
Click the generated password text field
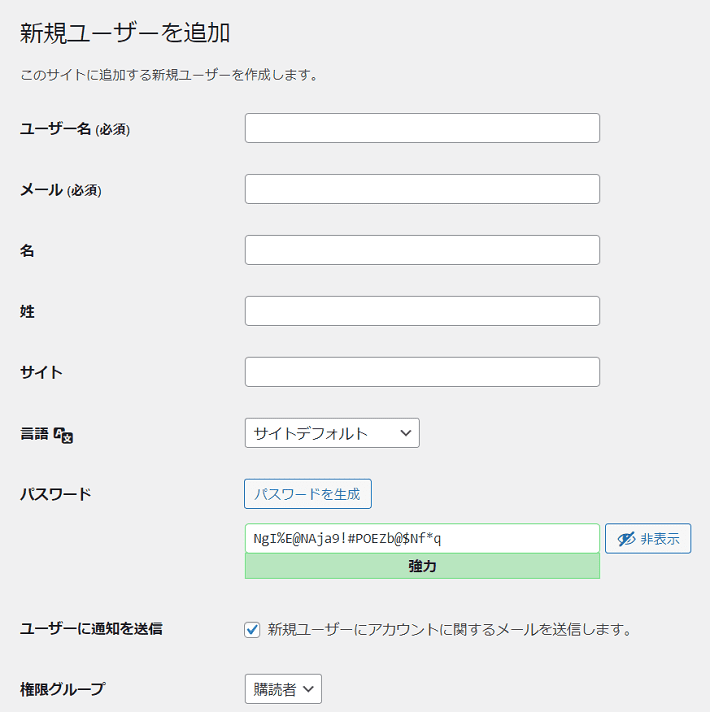click(422, 539)
